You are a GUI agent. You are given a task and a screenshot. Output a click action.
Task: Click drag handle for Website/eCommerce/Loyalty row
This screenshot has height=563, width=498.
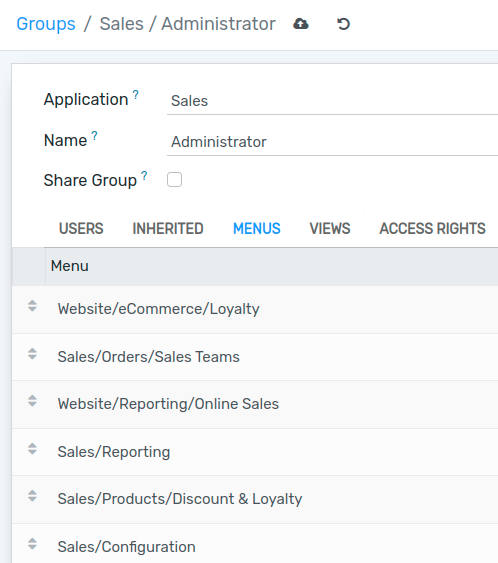[32, 306]
